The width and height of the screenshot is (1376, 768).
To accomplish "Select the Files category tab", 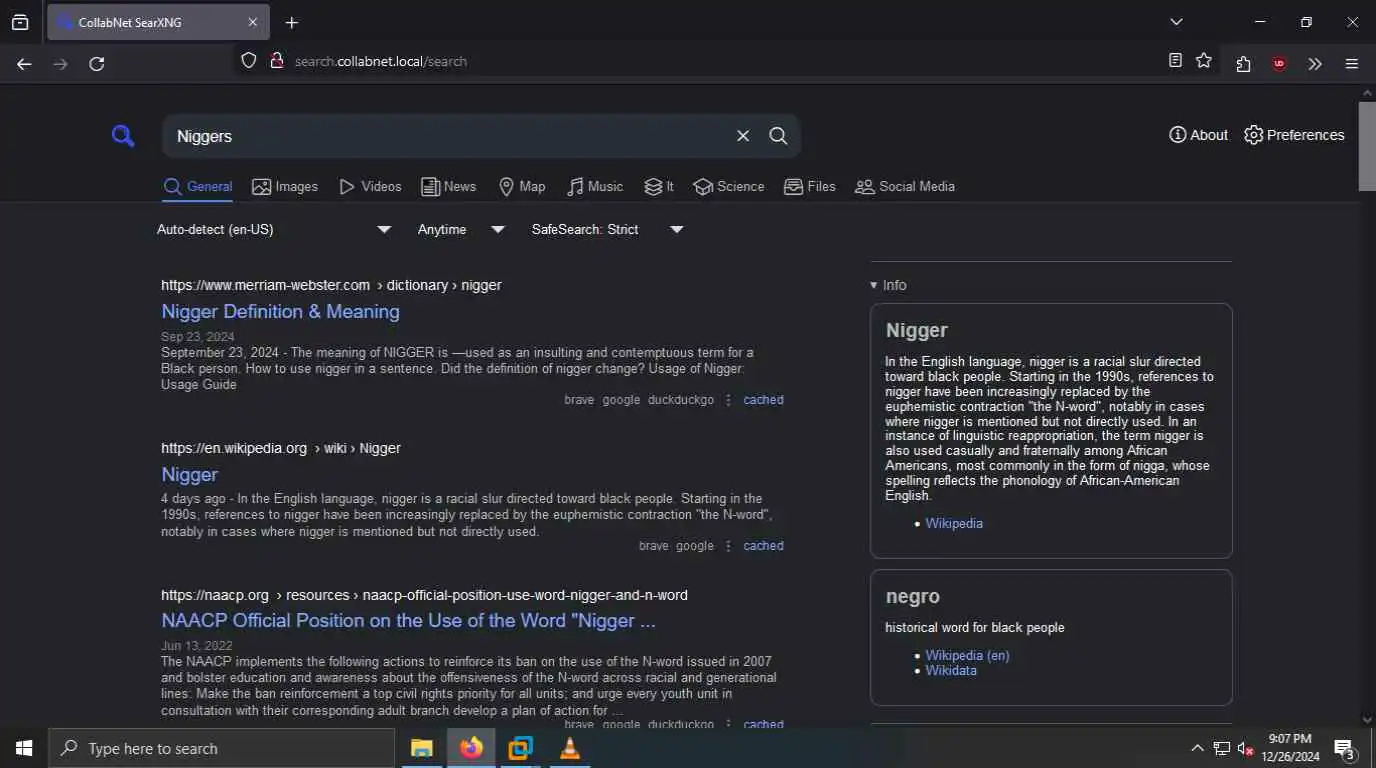I will [x=810, y=186].
